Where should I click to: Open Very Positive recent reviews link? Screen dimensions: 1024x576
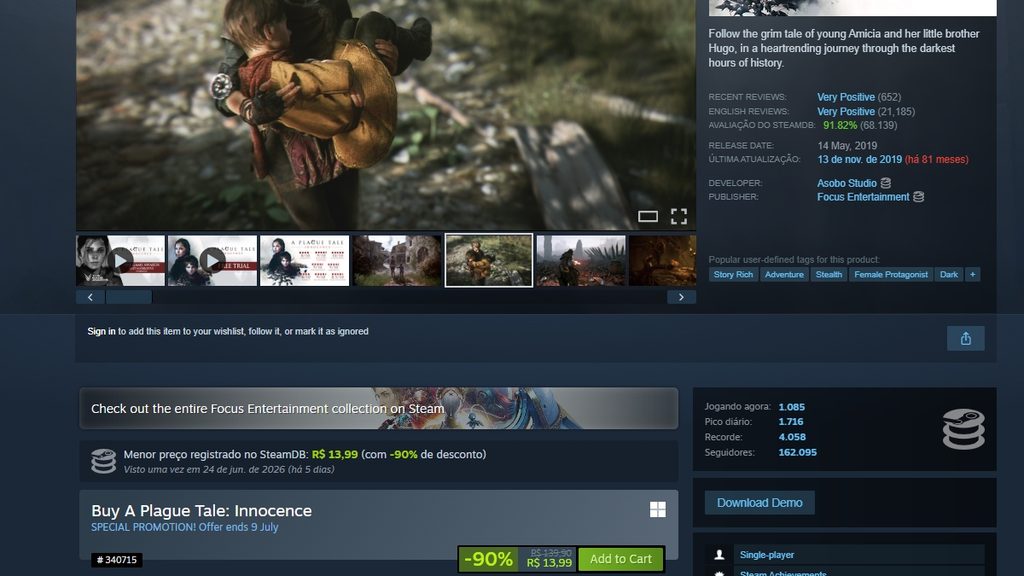pyautogui.click(x=846, y=97)
